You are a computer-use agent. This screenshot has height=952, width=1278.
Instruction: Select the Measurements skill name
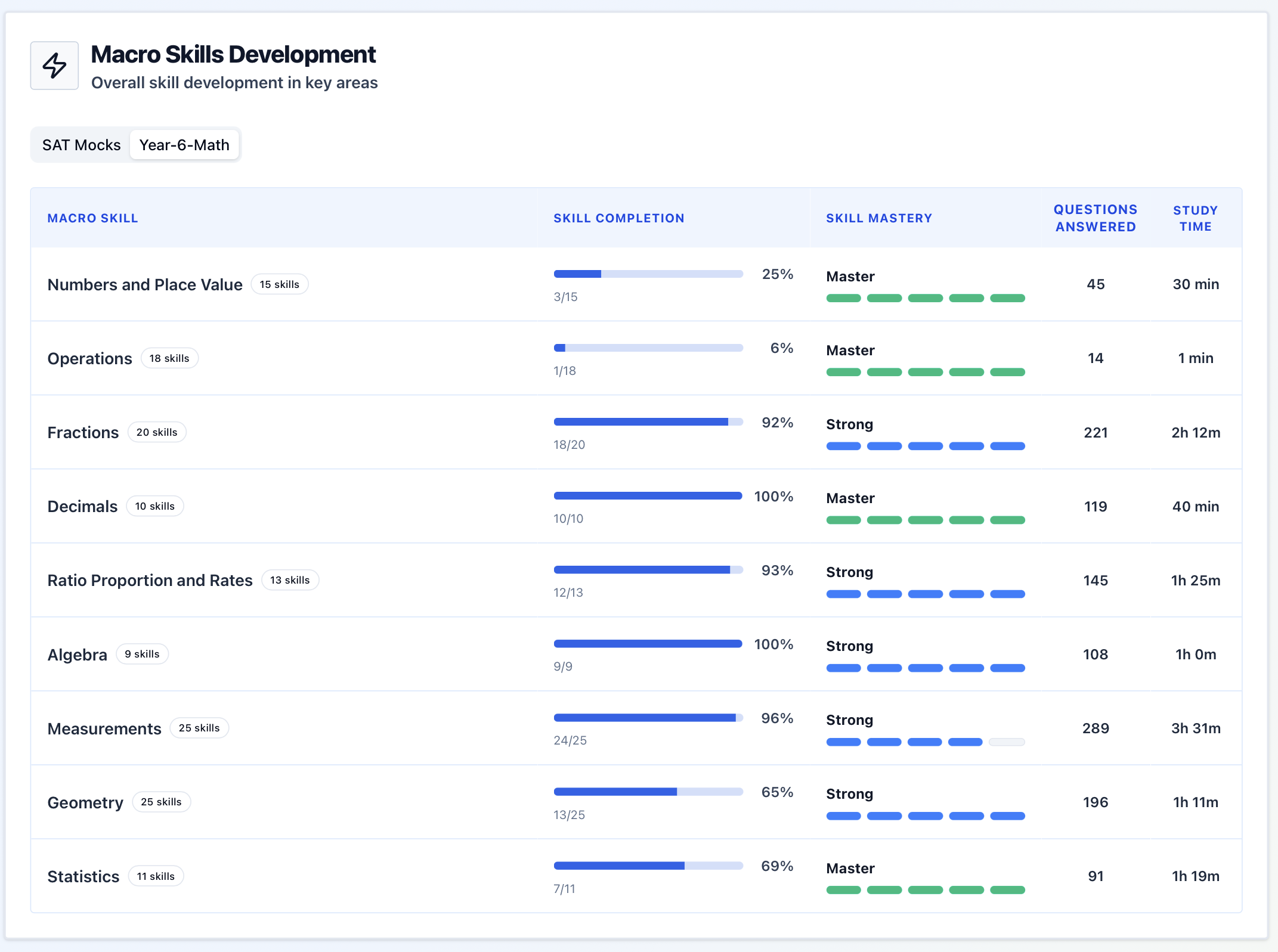pyautogui.click(x=104, y=728)
